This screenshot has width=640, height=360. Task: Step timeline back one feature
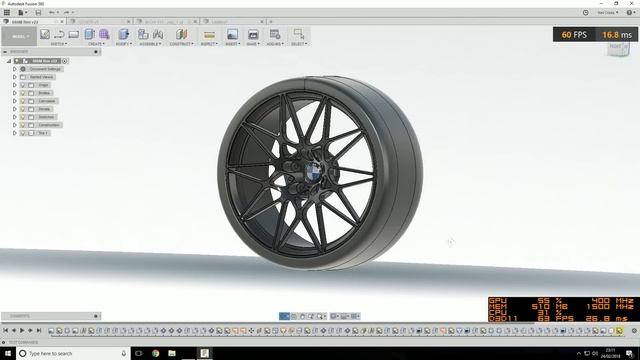pos(14,331)
